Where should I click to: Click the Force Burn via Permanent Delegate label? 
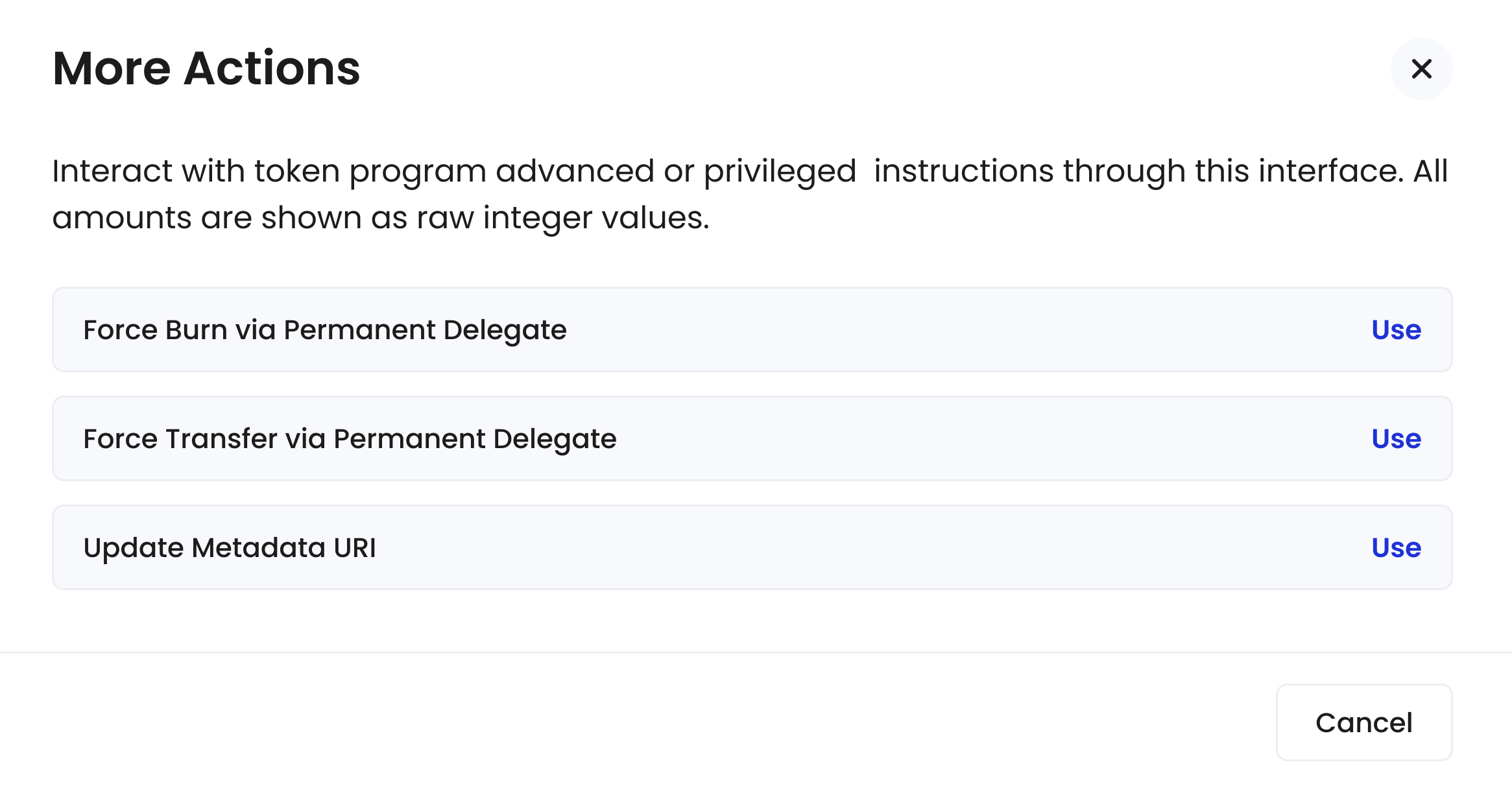pos(325,330)
